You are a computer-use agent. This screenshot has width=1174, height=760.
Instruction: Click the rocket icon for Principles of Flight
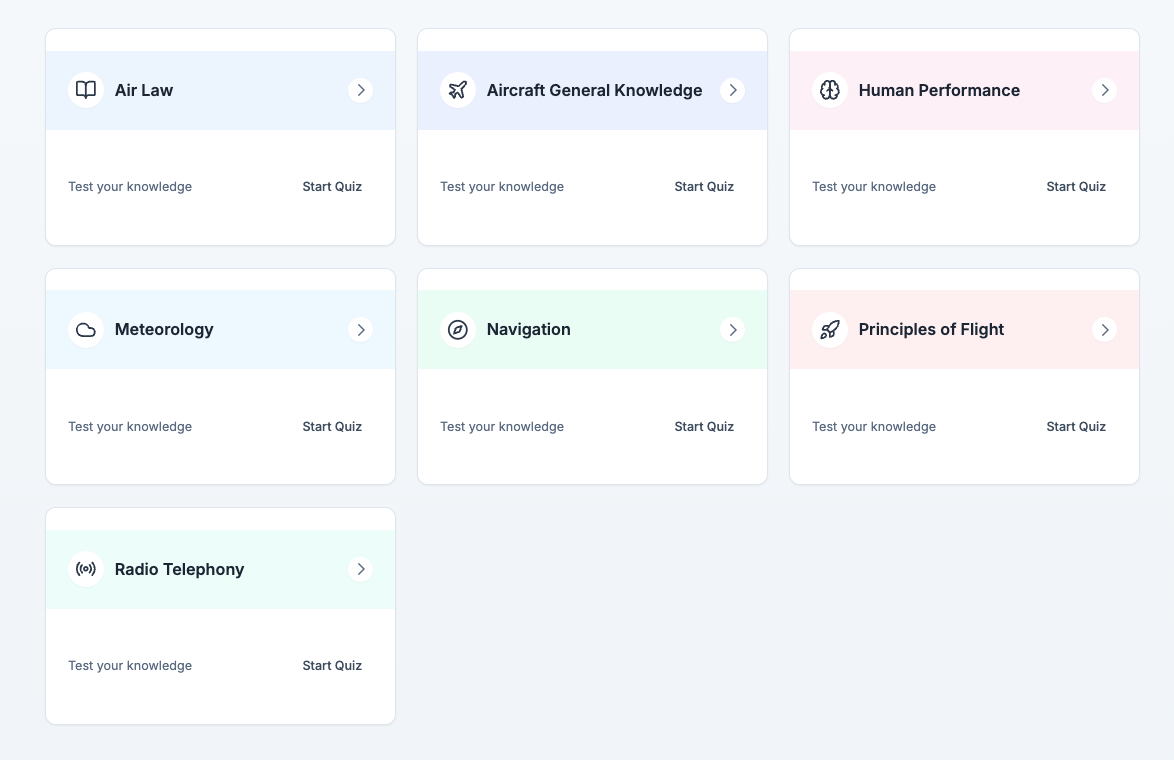(x=830, y=330)
